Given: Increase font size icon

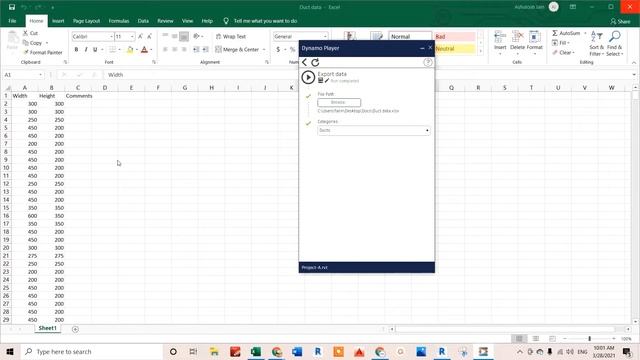Looking at the screenshot, I should point(140,36).
